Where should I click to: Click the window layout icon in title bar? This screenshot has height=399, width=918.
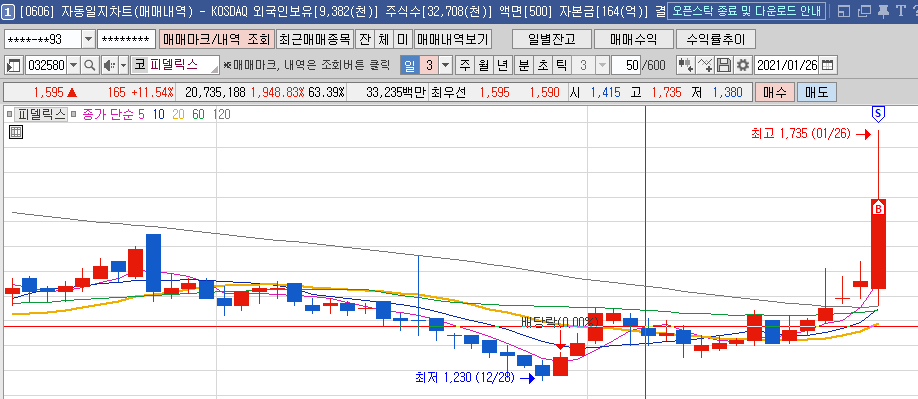pyautogui.click(x=844, y=11)
